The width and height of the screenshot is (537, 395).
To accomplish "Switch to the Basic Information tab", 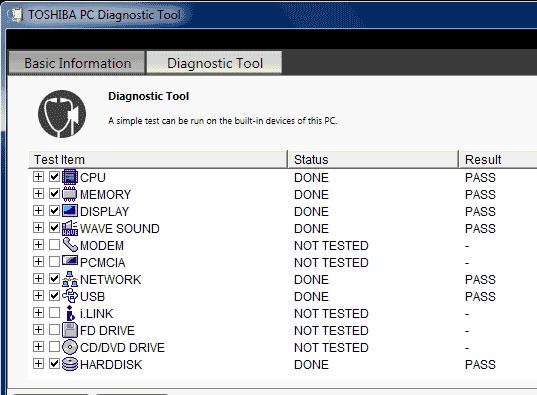I will (77, 63).
